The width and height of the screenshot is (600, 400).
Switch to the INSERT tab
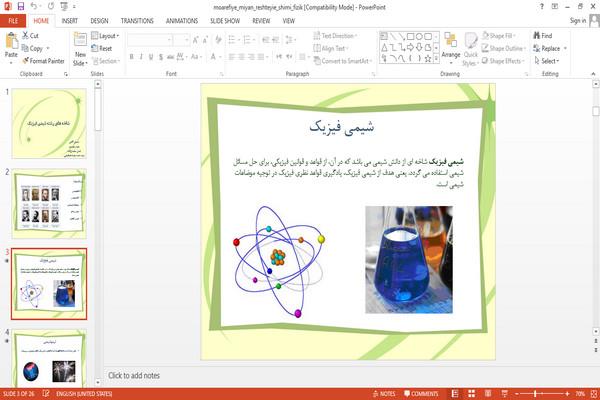[x=70, y=21]
